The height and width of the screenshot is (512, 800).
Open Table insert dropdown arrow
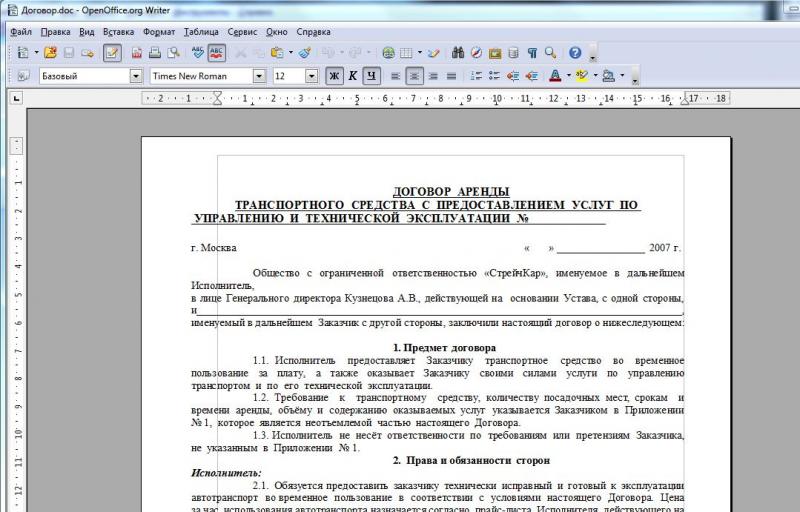tap(420, 53)
